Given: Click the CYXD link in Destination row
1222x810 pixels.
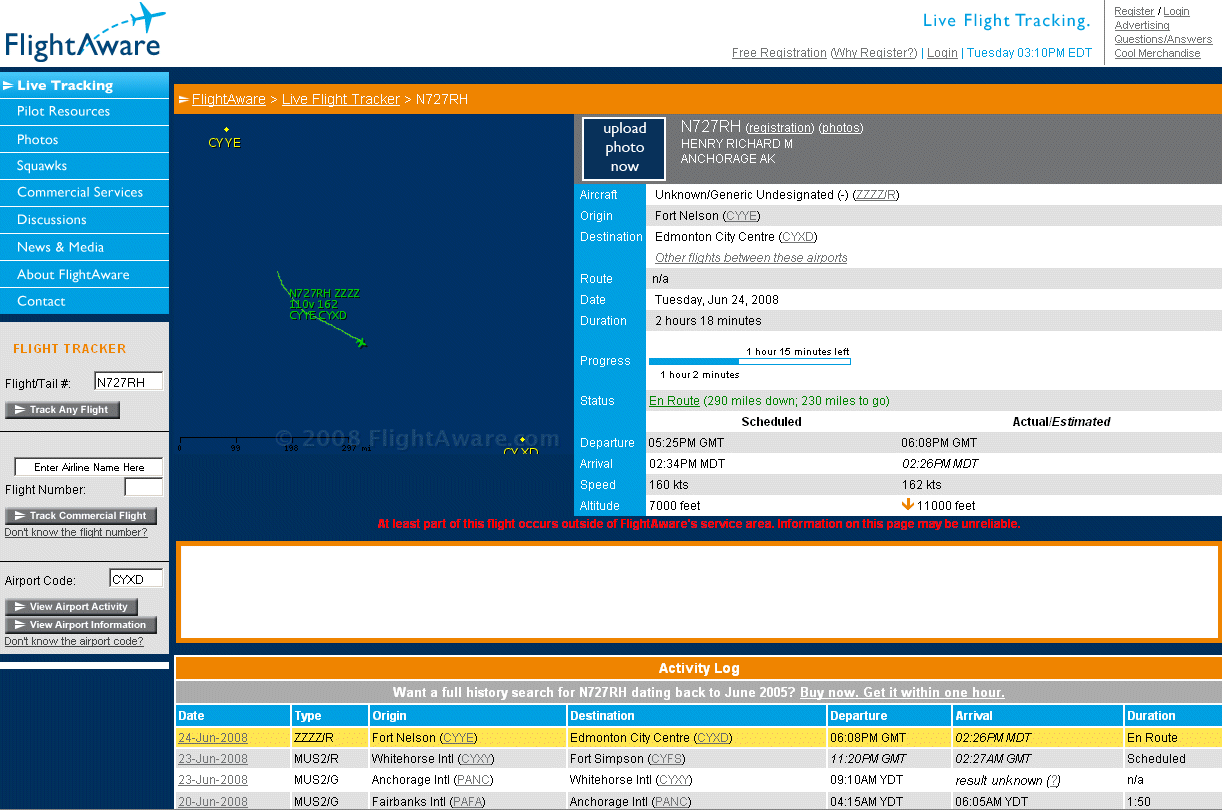Looking at the screenshot, I should 798,237.
